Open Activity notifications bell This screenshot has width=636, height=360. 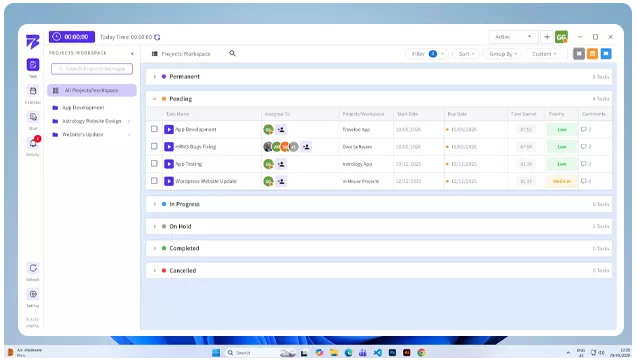33,143
